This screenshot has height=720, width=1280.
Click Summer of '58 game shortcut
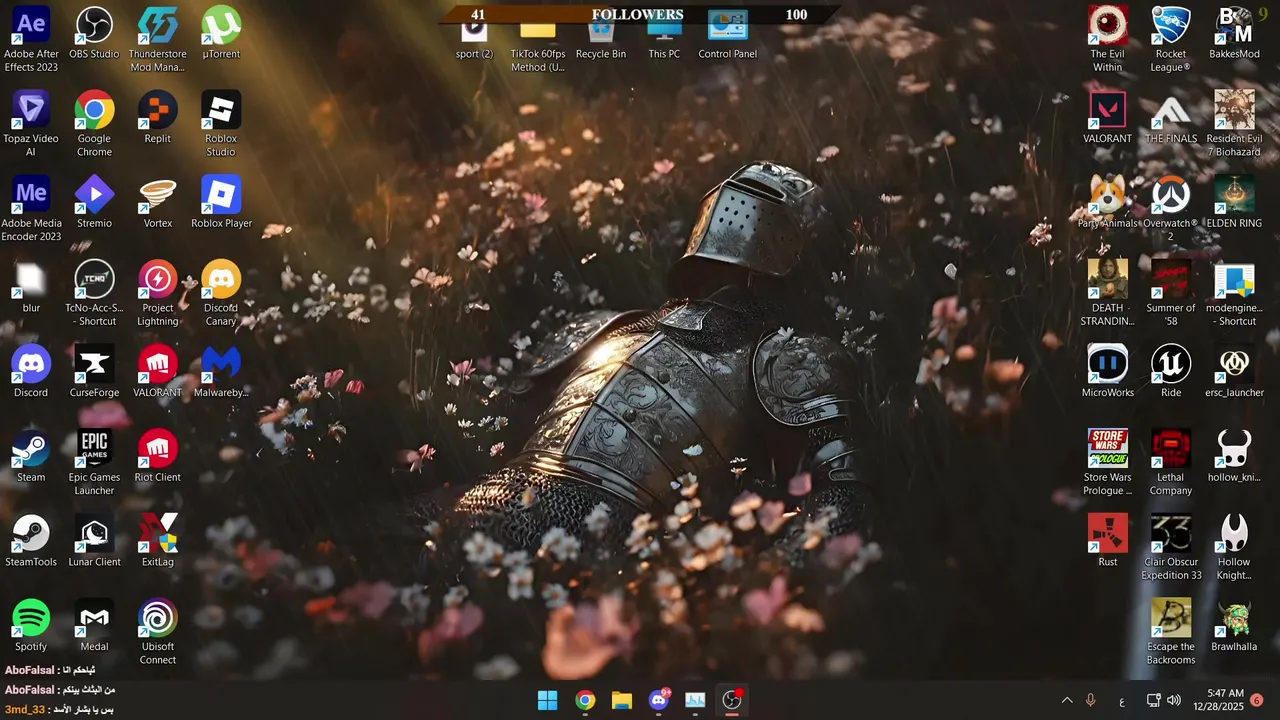(x=1170, y=294)
